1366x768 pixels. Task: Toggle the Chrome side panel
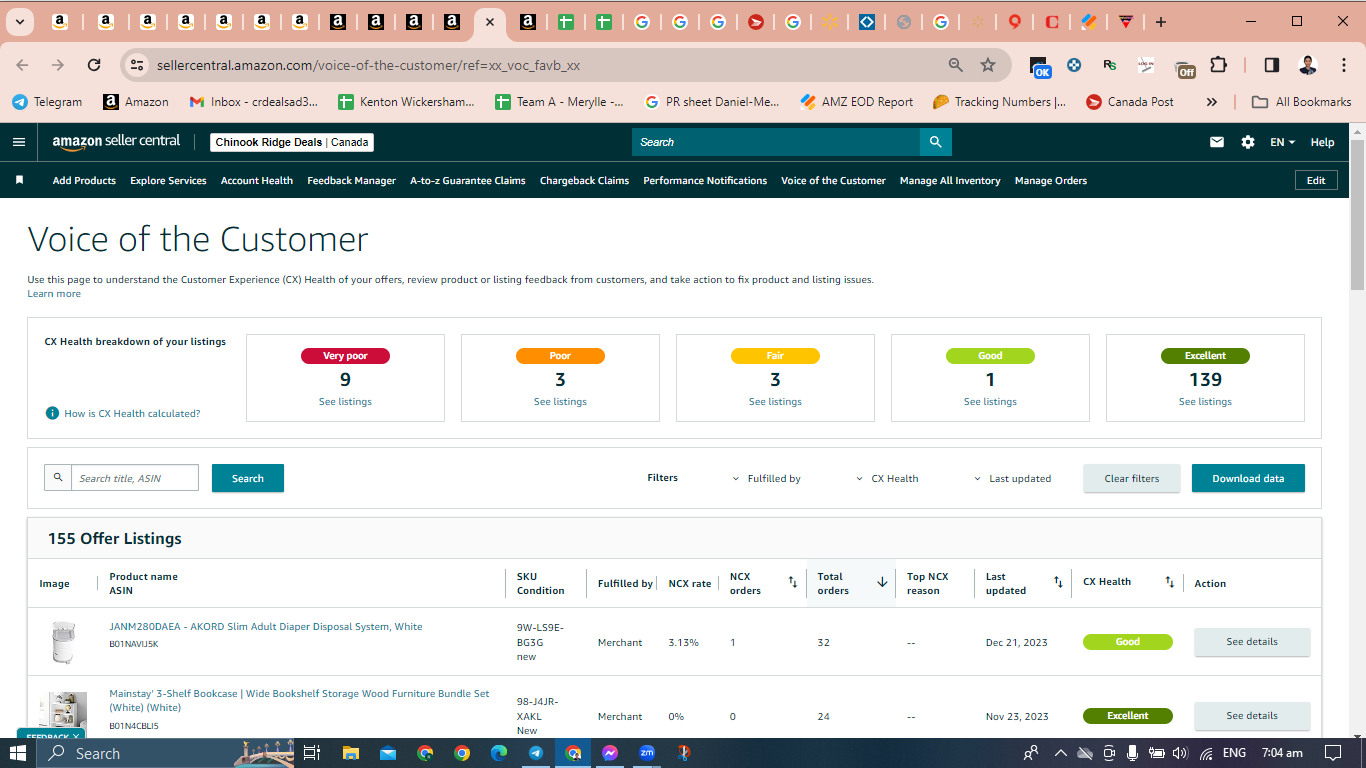1272,65
